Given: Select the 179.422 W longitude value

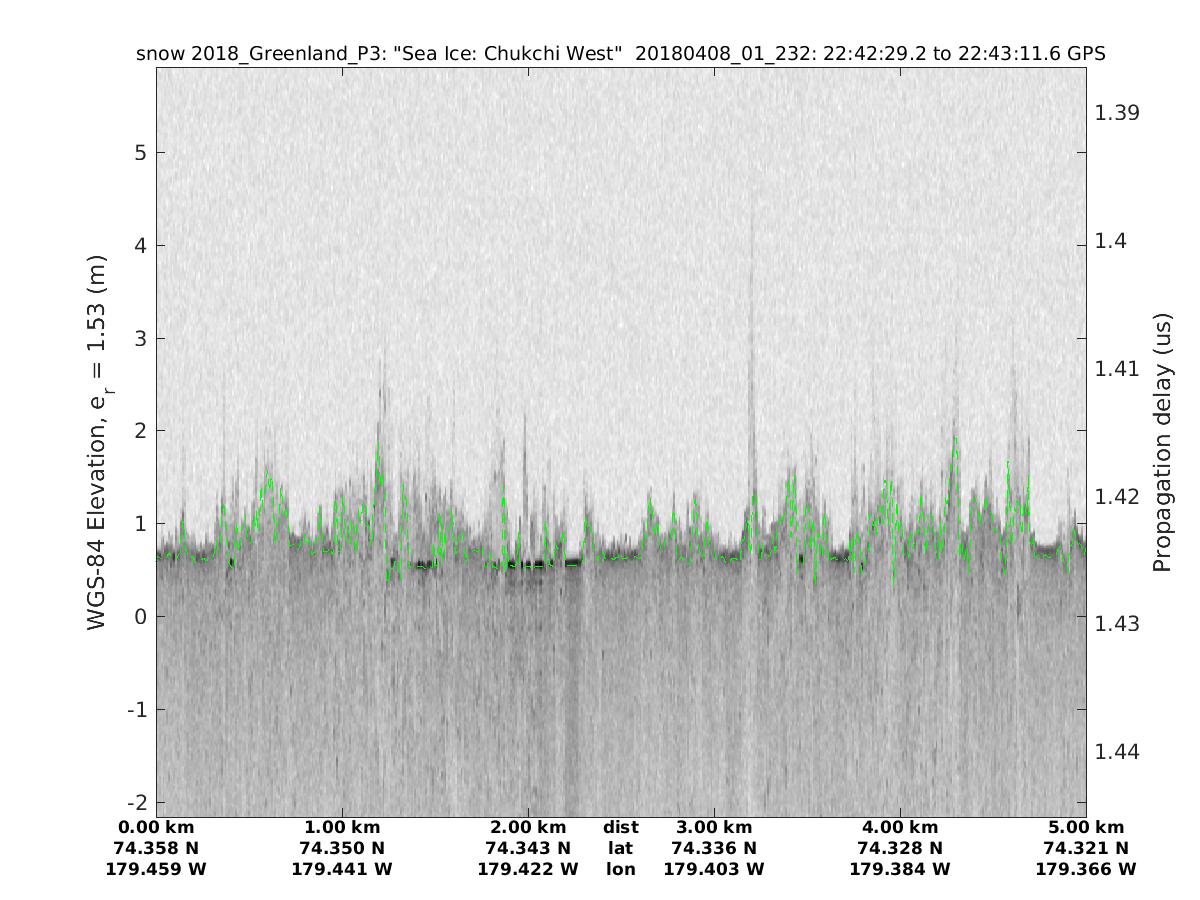Looking at the screenshot, I should point(528,869).
